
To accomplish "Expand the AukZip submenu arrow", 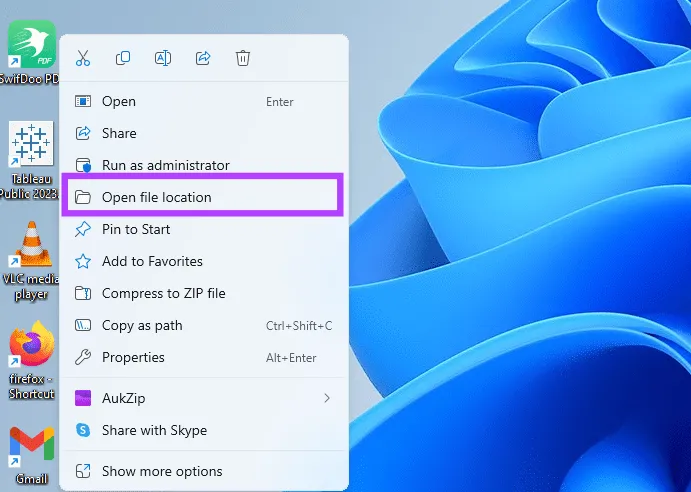I will (x=327, y=398).
